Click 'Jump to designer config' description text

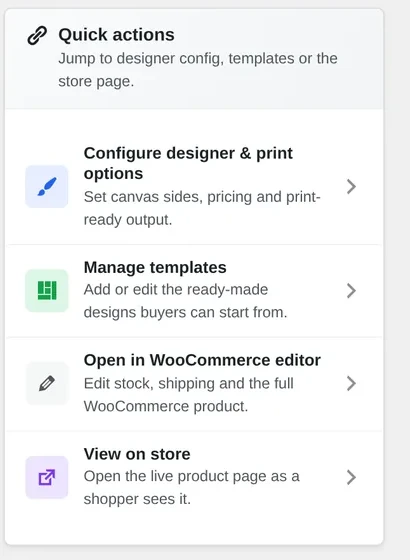pos(198,70)
